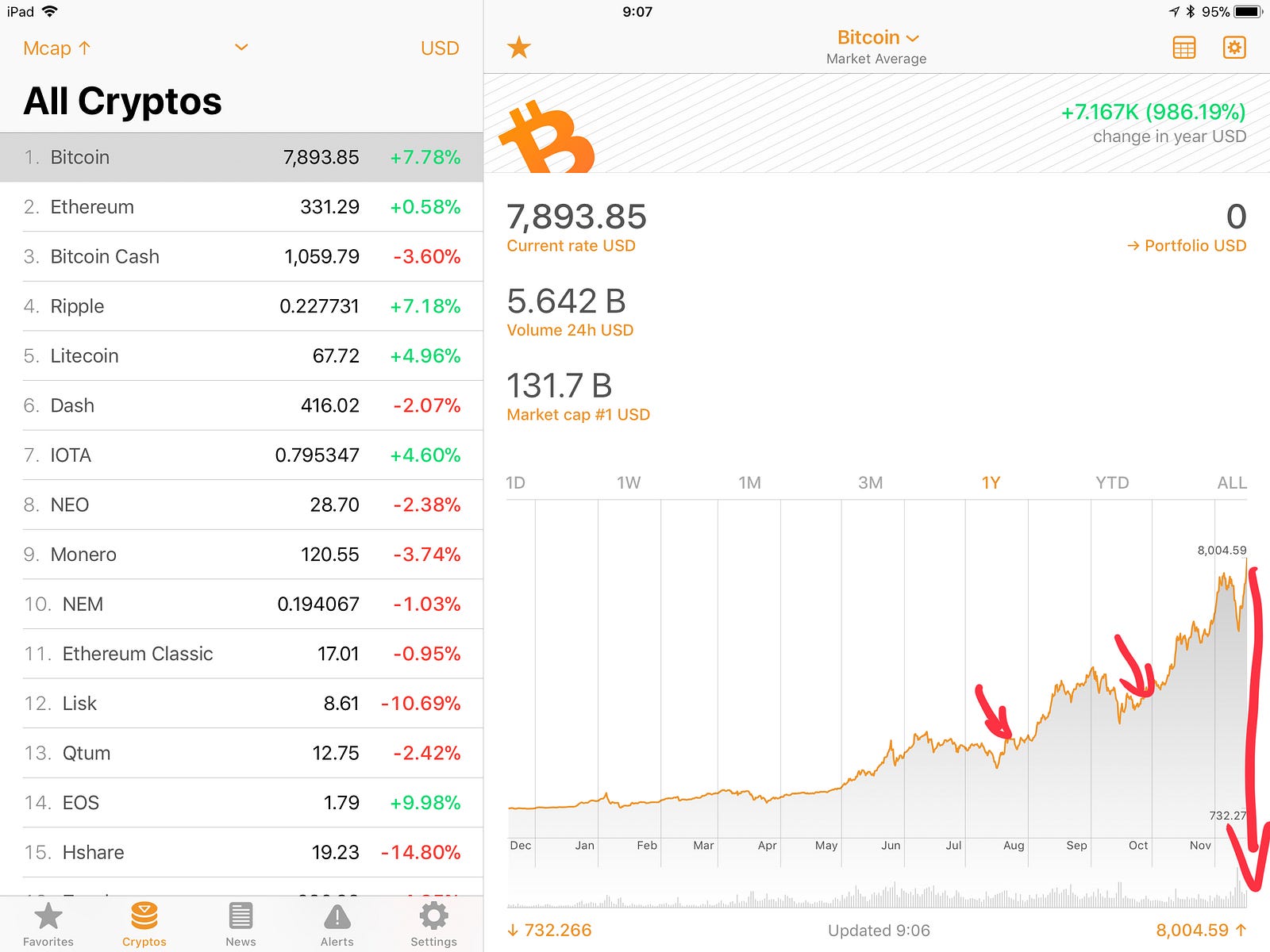1270x952 pixels.
Task: Select the Lisk row
Action: [x=241, y=704]
